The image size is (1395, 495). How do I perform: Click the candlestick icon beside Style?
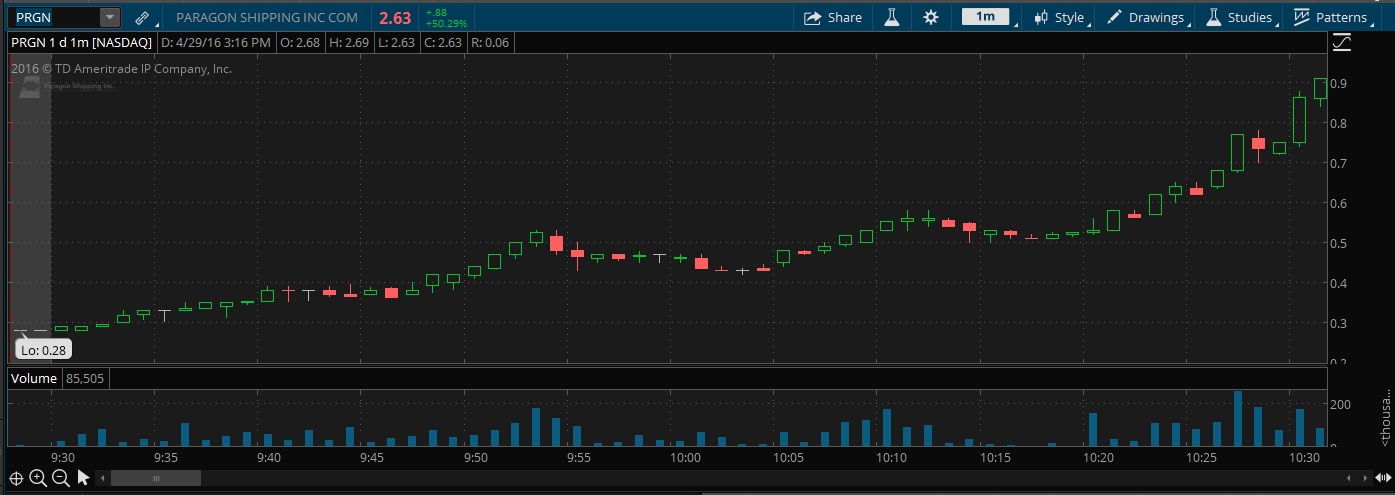point(1041,17)
